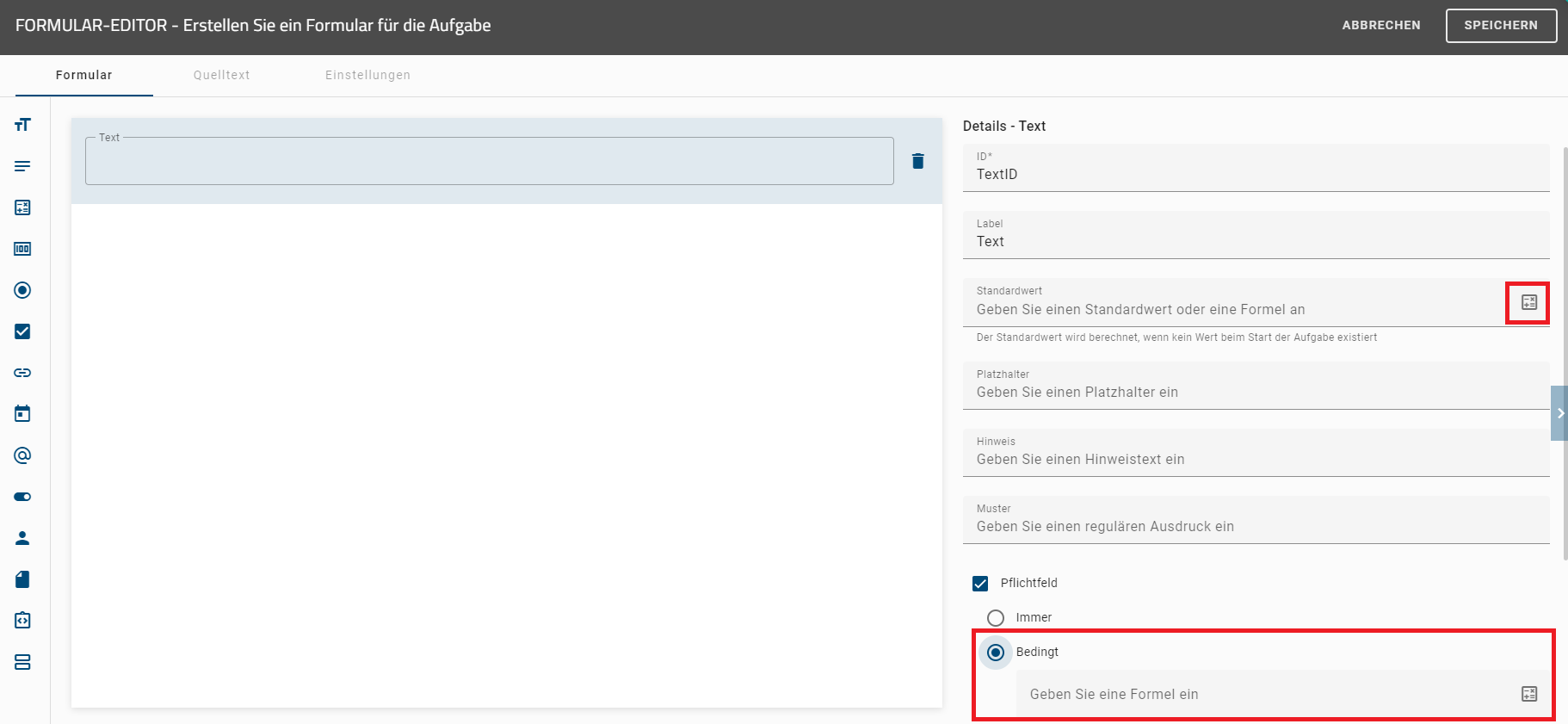Focus the Muster regular expression field
This screenshot has width=1568, height=724.
[1256, 527]
